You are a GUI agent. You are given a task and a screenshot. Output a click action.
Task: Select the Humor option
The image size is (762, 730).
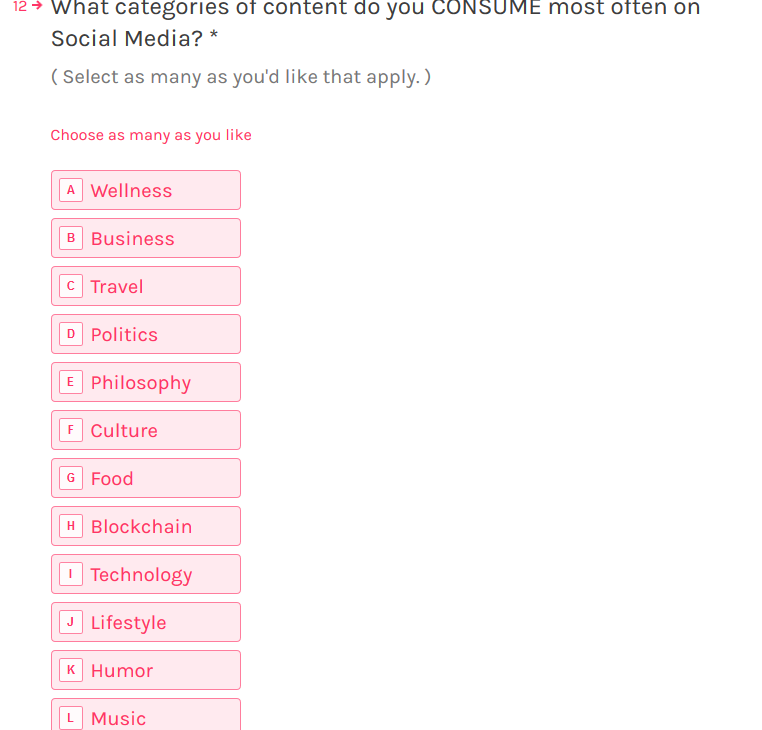pyautogui.click(x=146, y=670)
